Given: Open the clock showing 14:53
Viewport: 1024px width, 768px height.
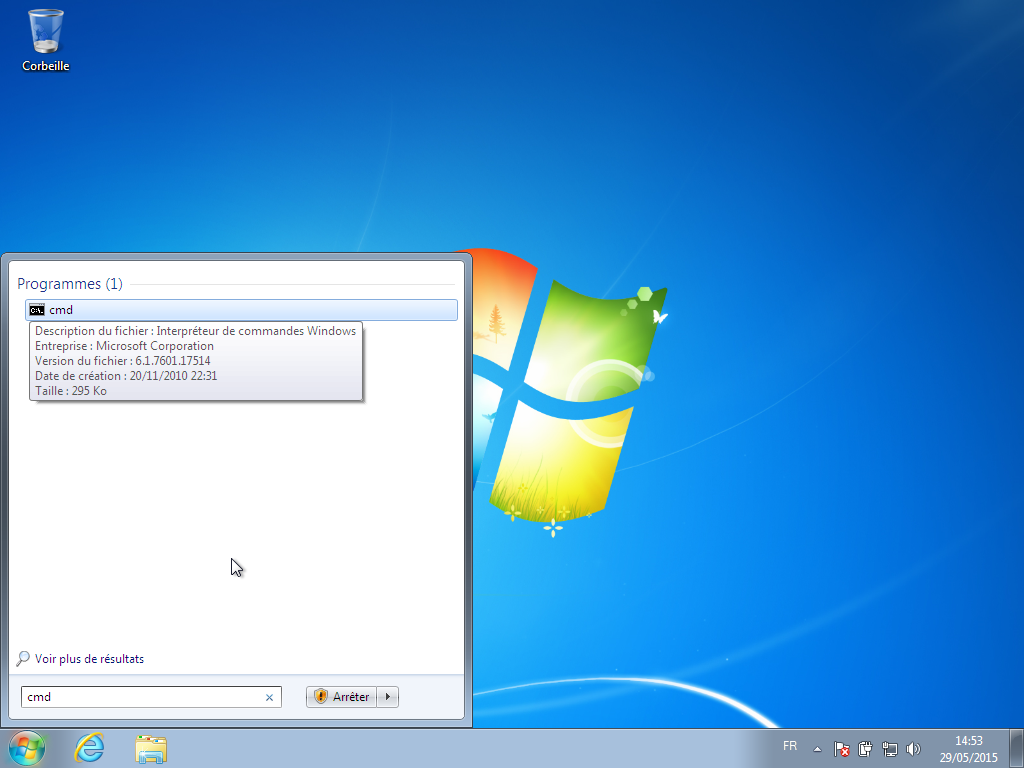Looking at the screenshot, I should [x=968, y=749].
